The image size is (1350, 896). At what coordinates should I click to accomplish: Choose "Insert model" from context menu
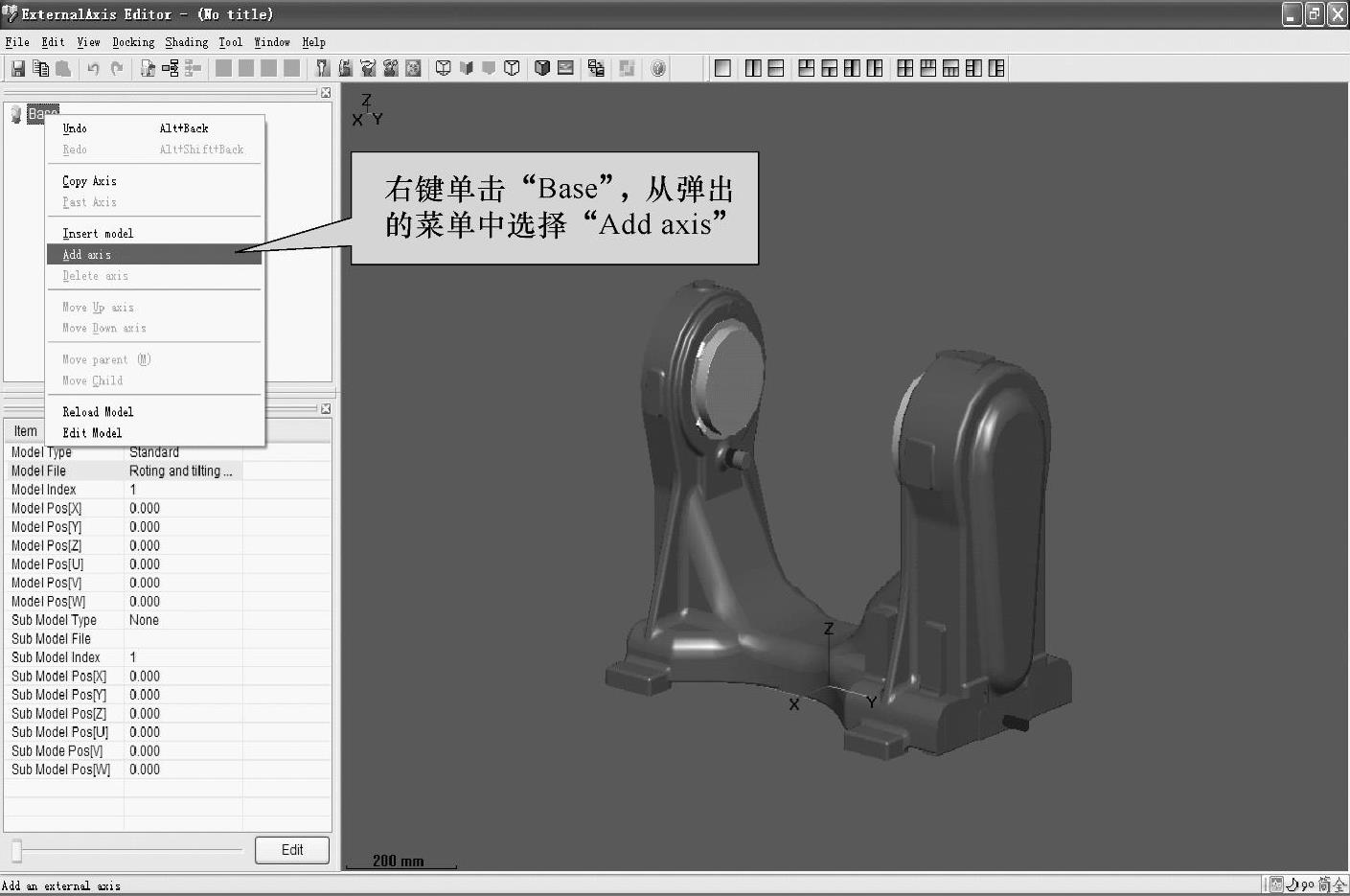pyautogui.click(x=98, y=234)
